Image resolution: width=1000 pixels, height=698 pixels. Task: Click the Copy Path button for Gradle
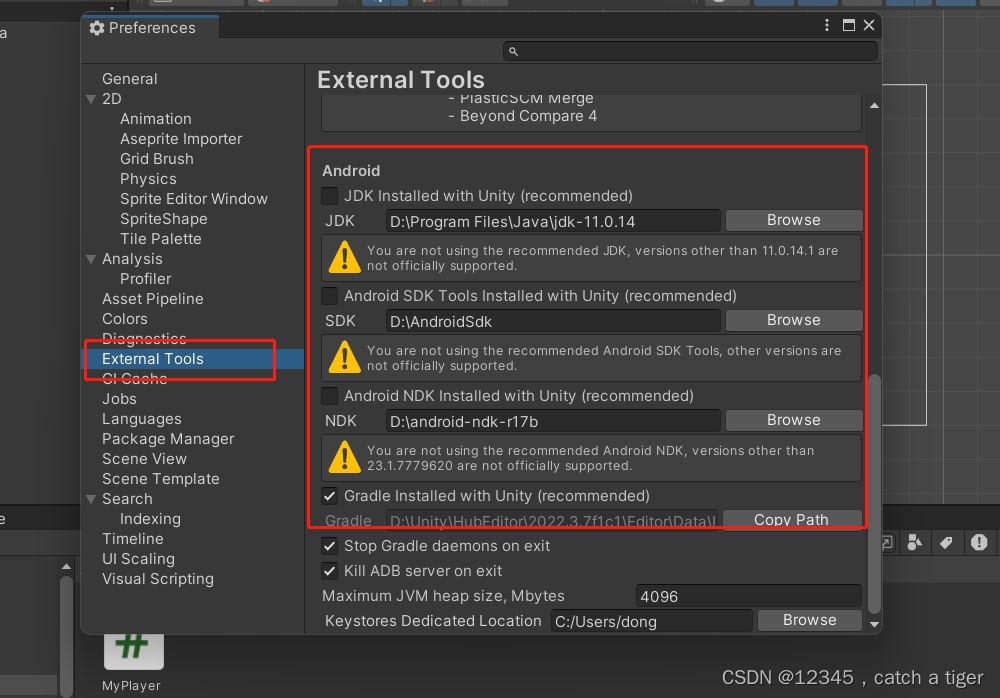click(x=791, y=519)
